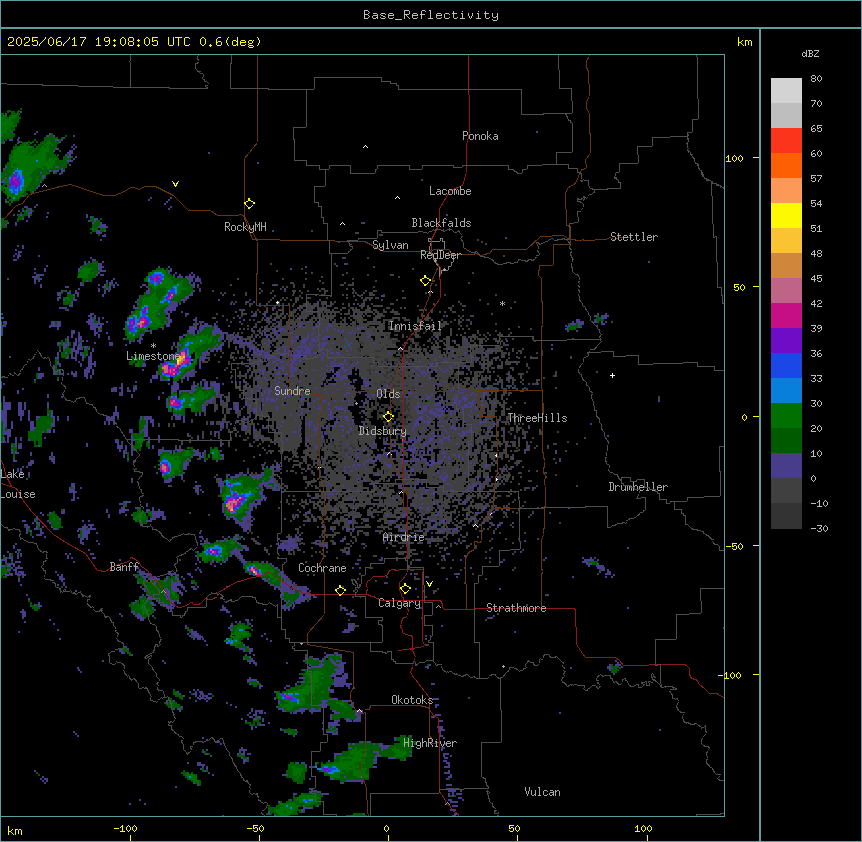Click the RedDeer city label

click(440, 255)
